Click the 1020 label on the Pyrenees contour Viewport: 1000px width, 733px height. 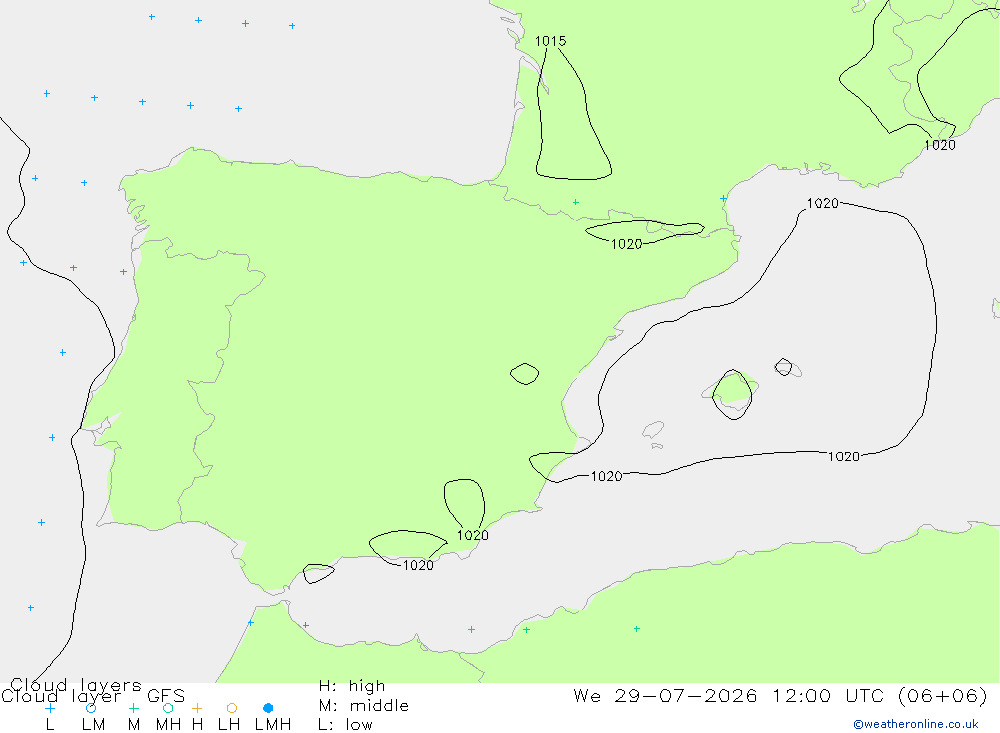tap(626, 244)
